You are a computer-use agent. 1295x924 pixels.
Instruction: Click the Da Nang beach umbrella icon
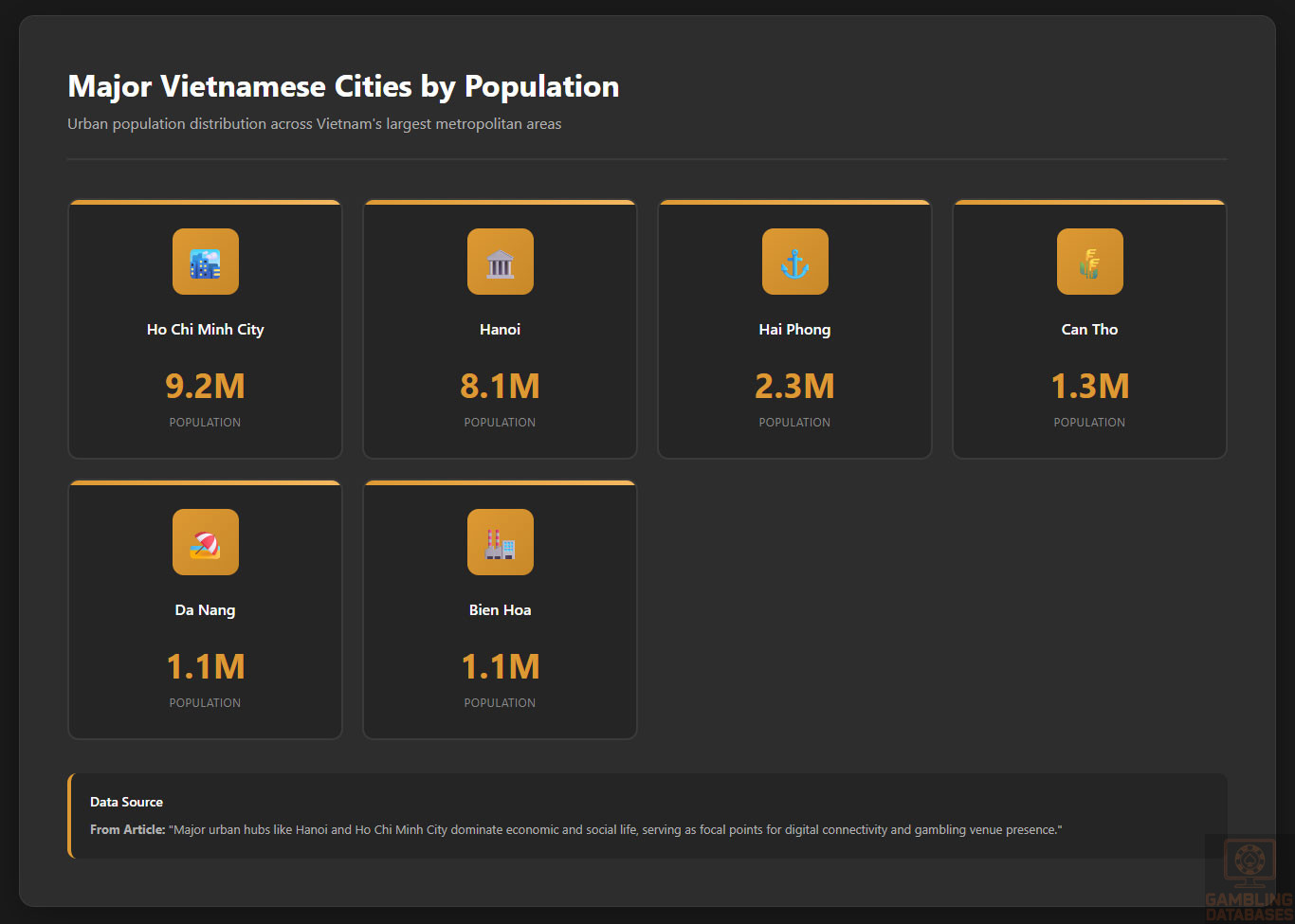205,542
